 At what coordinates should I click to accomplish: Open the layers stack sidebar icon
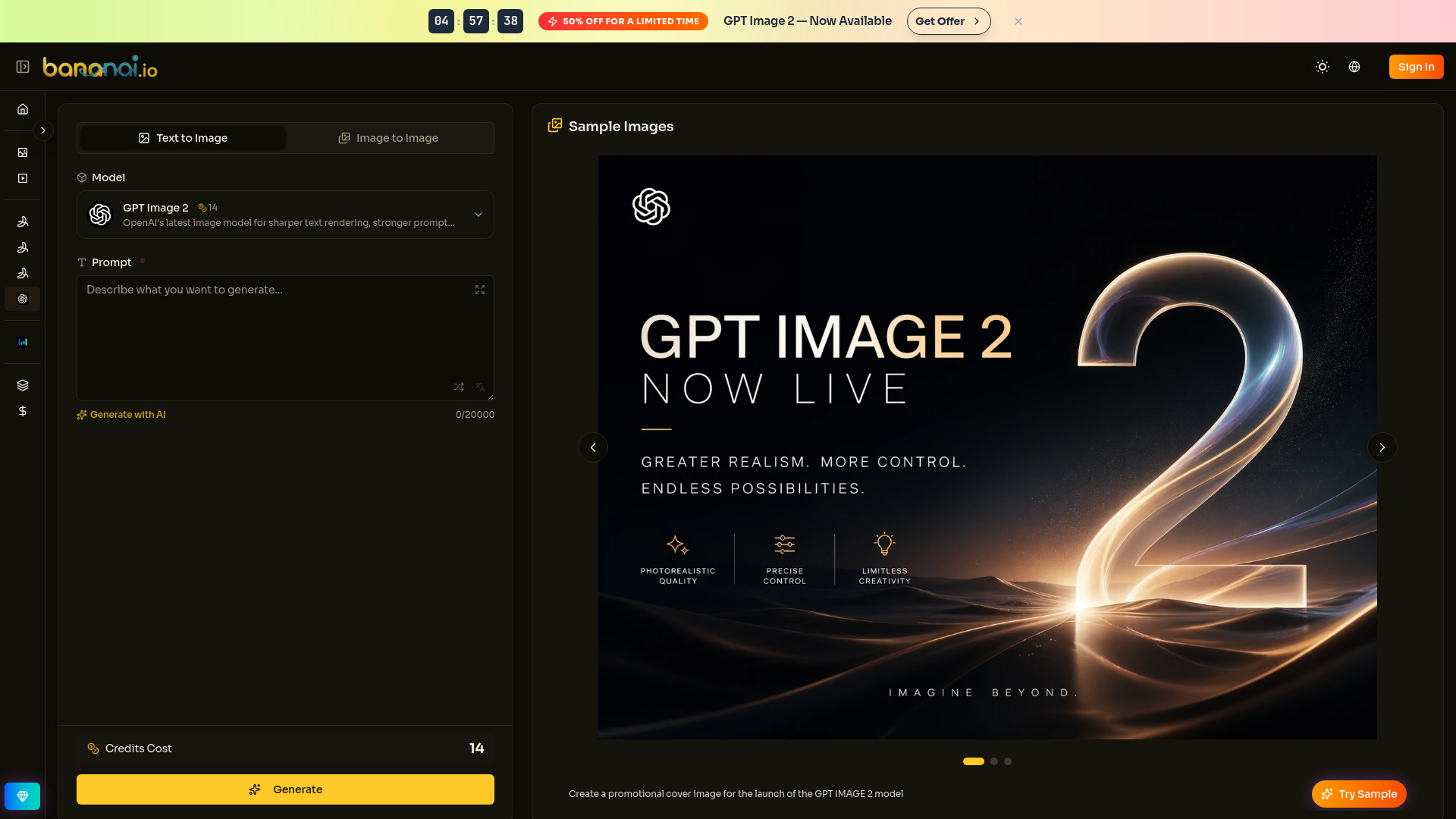(x=23, y=384)
